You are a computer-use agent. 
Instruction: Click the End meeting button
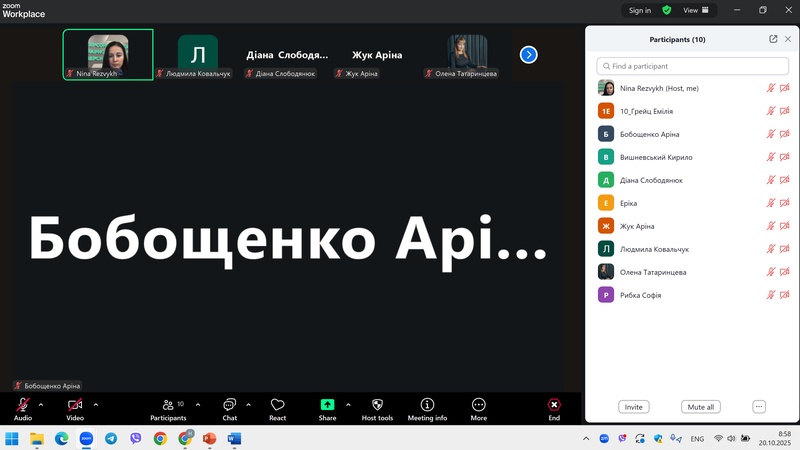click(x=554, y=408)
